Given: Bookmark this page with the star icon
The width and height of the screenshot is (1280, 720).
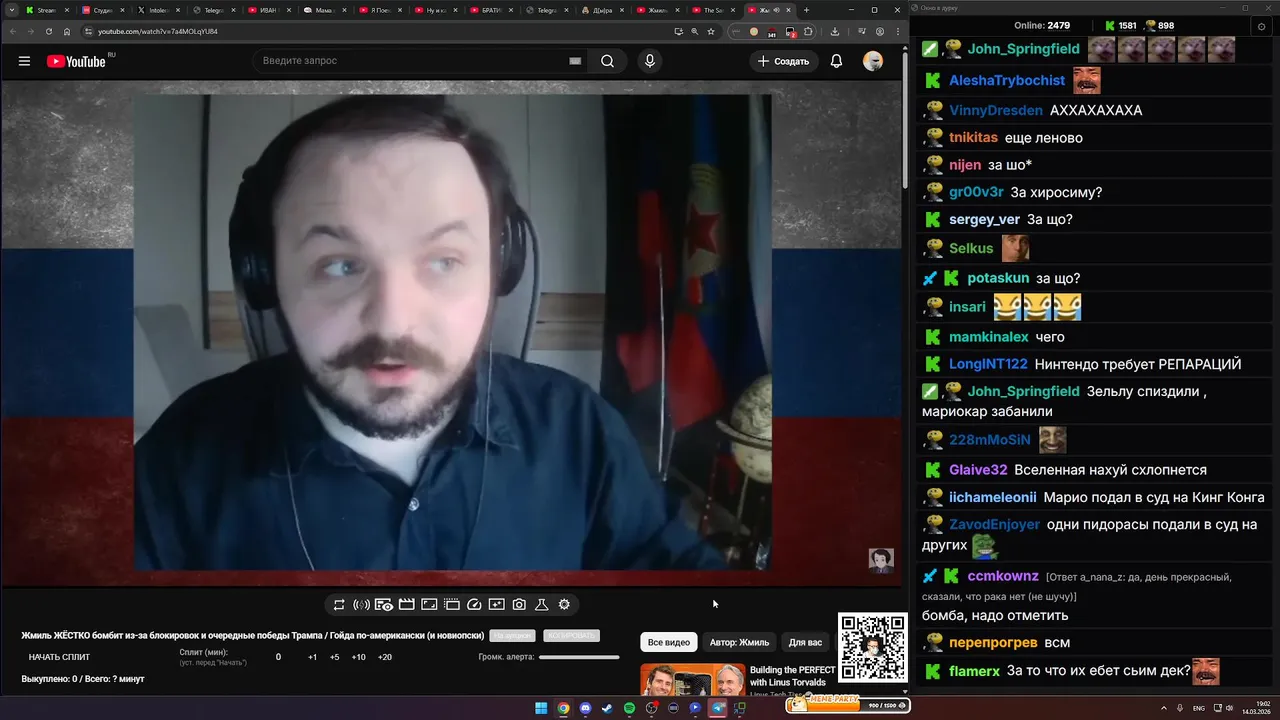Looking at the screenshot, I should [711, 31].
